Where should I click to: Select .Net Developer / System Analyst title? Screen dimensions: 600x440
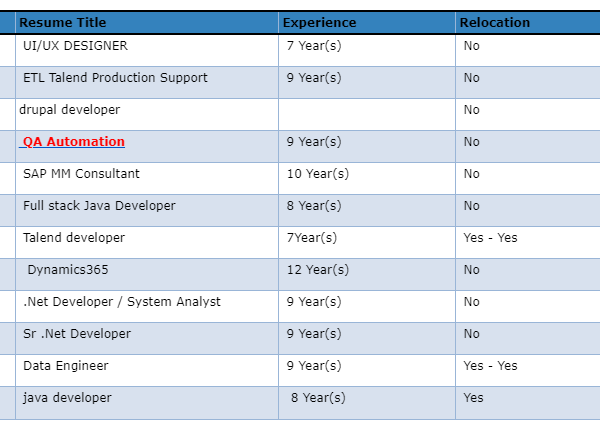(x=122, y=302)
